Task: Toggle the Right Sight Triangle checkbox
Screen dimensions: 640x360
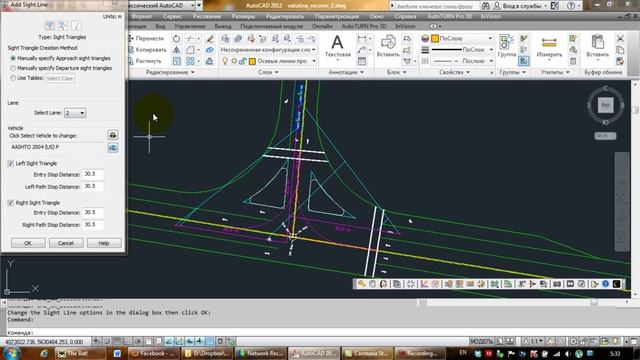Action: tap(11, 203)
